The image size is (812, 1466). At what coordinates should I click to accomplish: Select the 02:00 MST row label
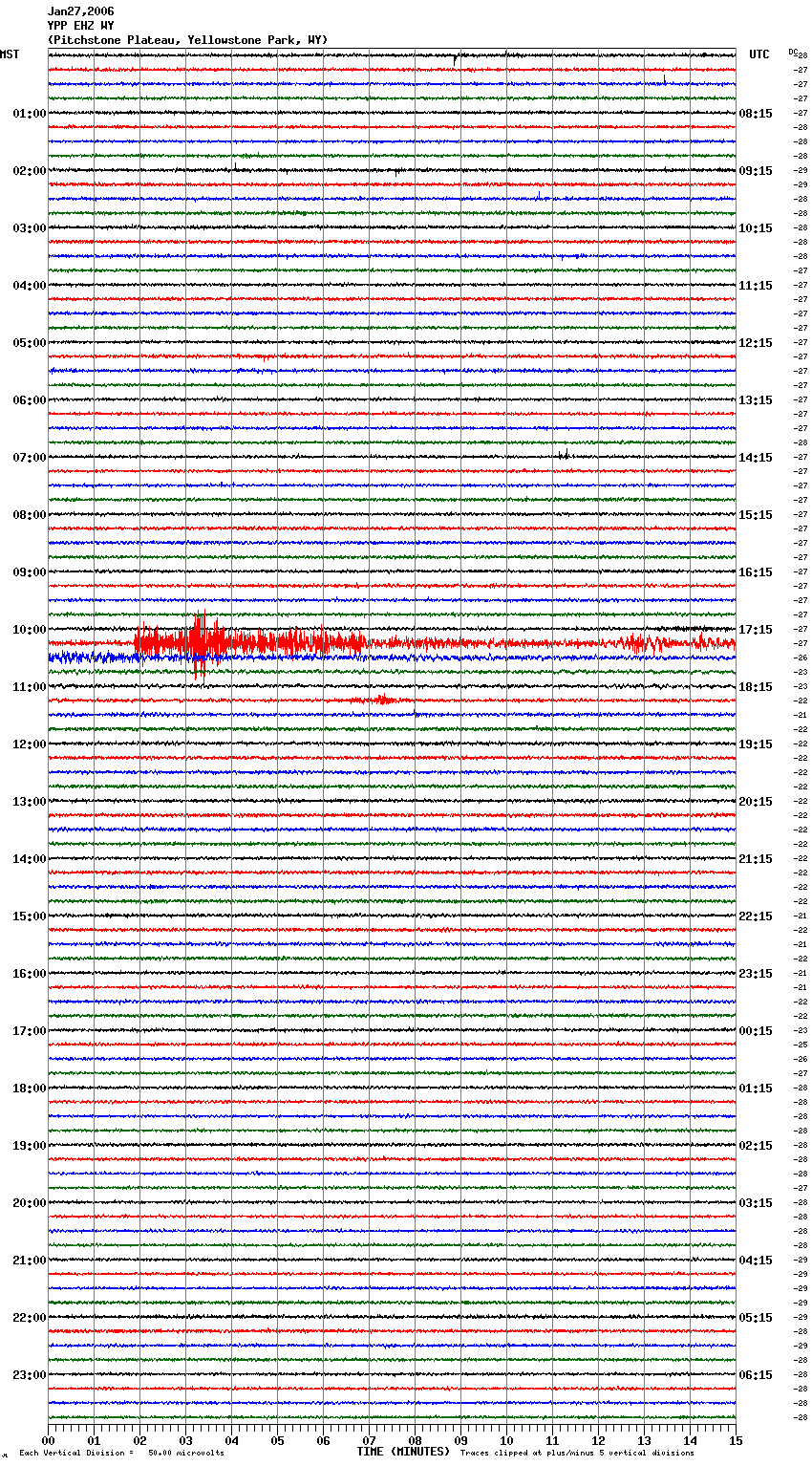click(29, 171)
